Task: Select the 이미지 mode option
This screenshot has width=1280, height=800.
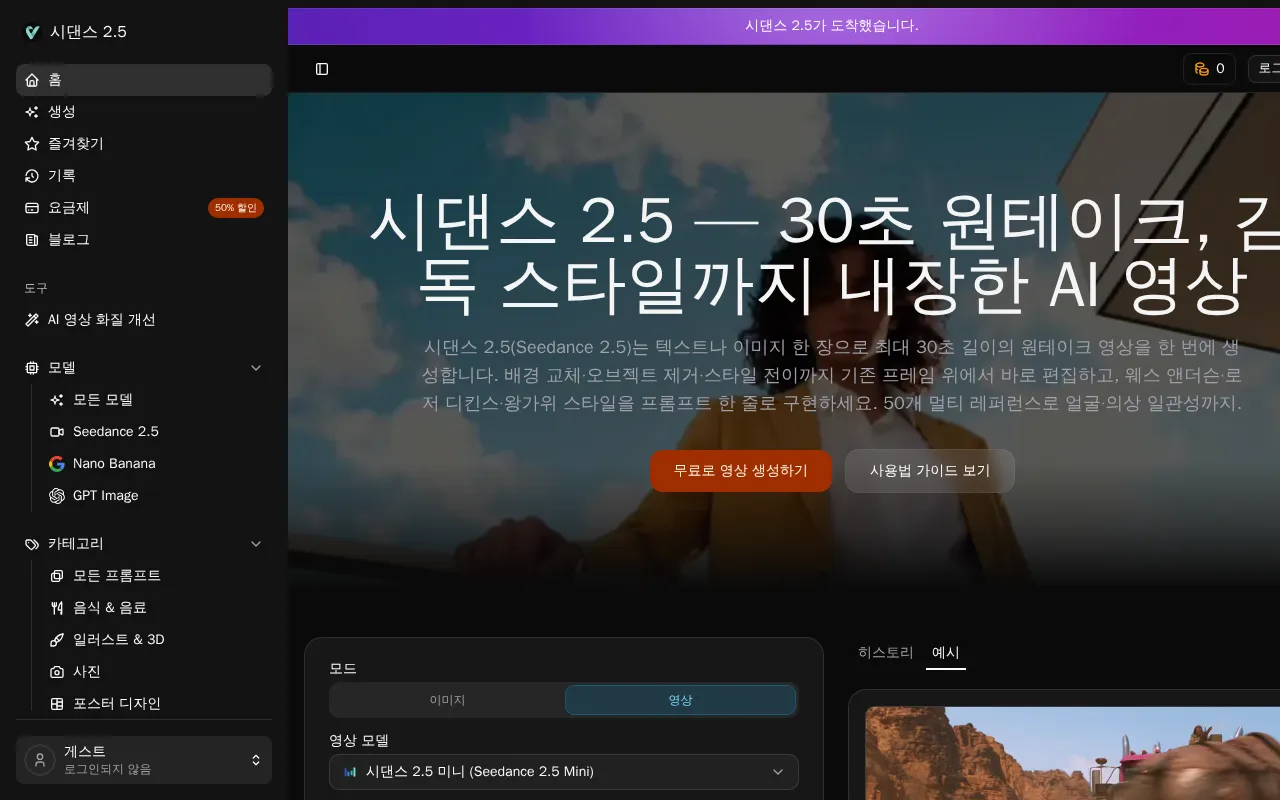Action: tap(447, 700)
